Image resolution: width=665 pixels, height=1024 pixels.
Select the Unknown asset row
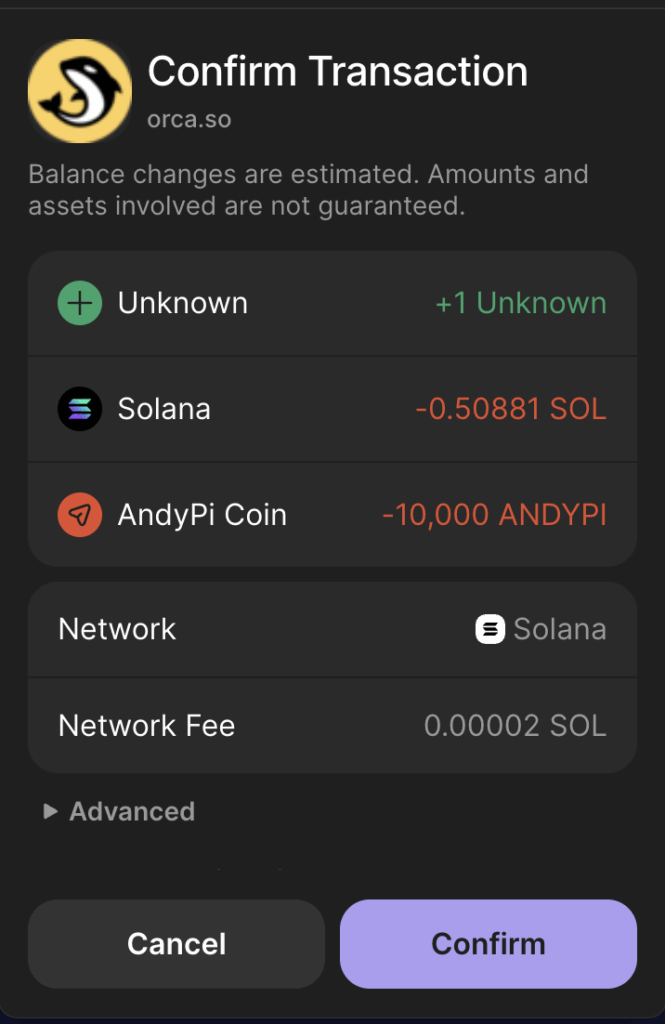(332, 303)
